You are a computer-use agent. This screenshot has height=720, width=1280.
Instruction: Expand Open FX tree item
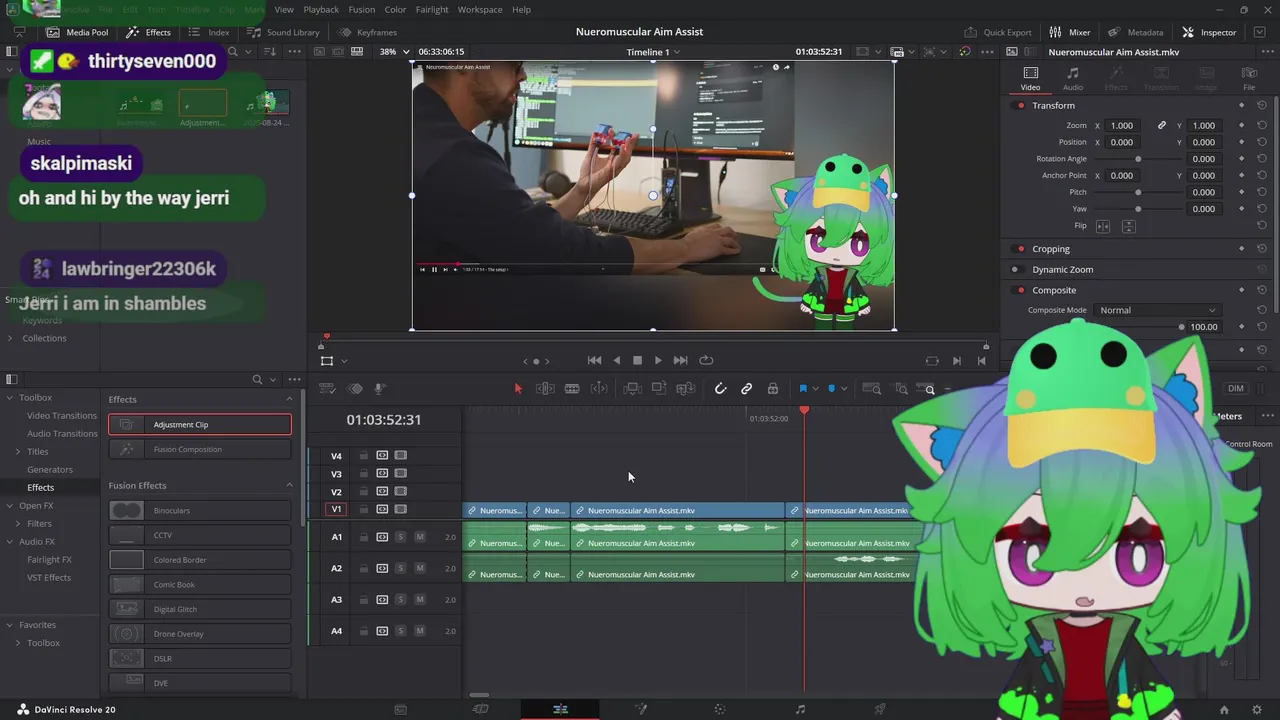coord(10,506)
